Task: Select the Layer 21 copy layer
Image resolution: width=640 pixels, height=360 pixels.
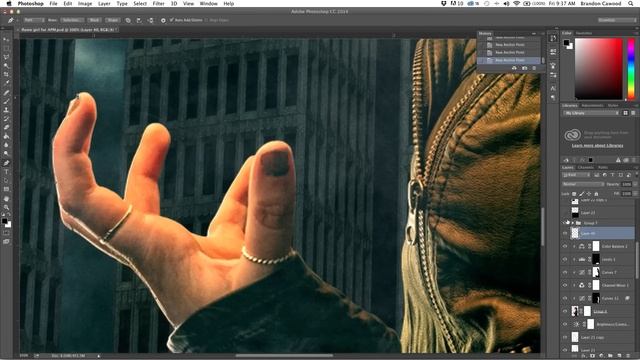Action: (599, 338)
